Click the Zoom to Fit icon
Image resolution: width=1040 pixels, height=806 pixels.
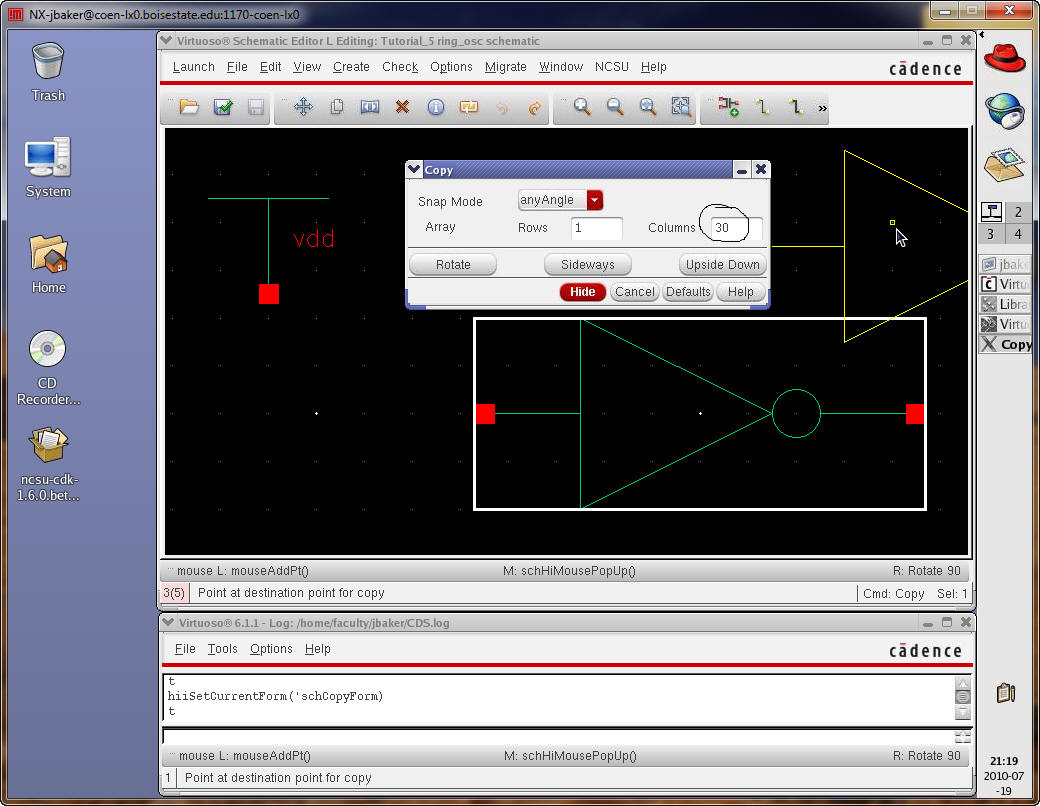[681, 108]
